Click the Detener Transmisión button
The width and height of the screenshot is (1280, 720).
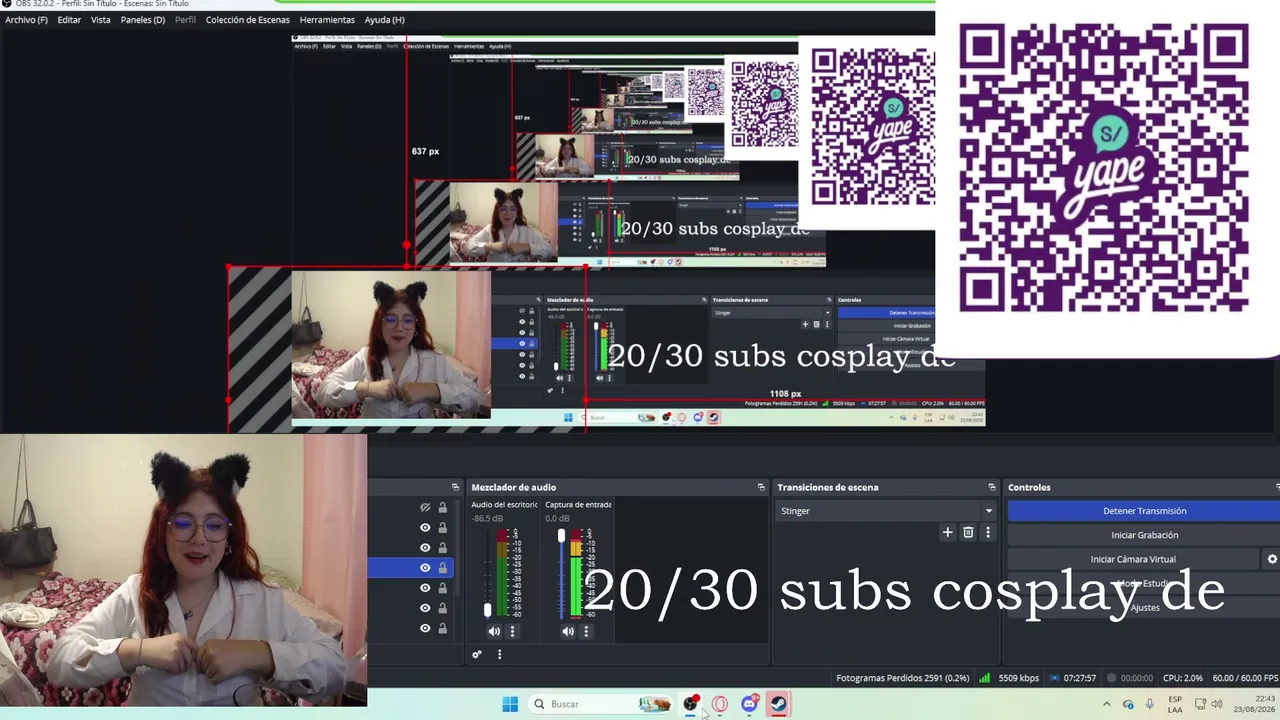[x=1144, y=511]
